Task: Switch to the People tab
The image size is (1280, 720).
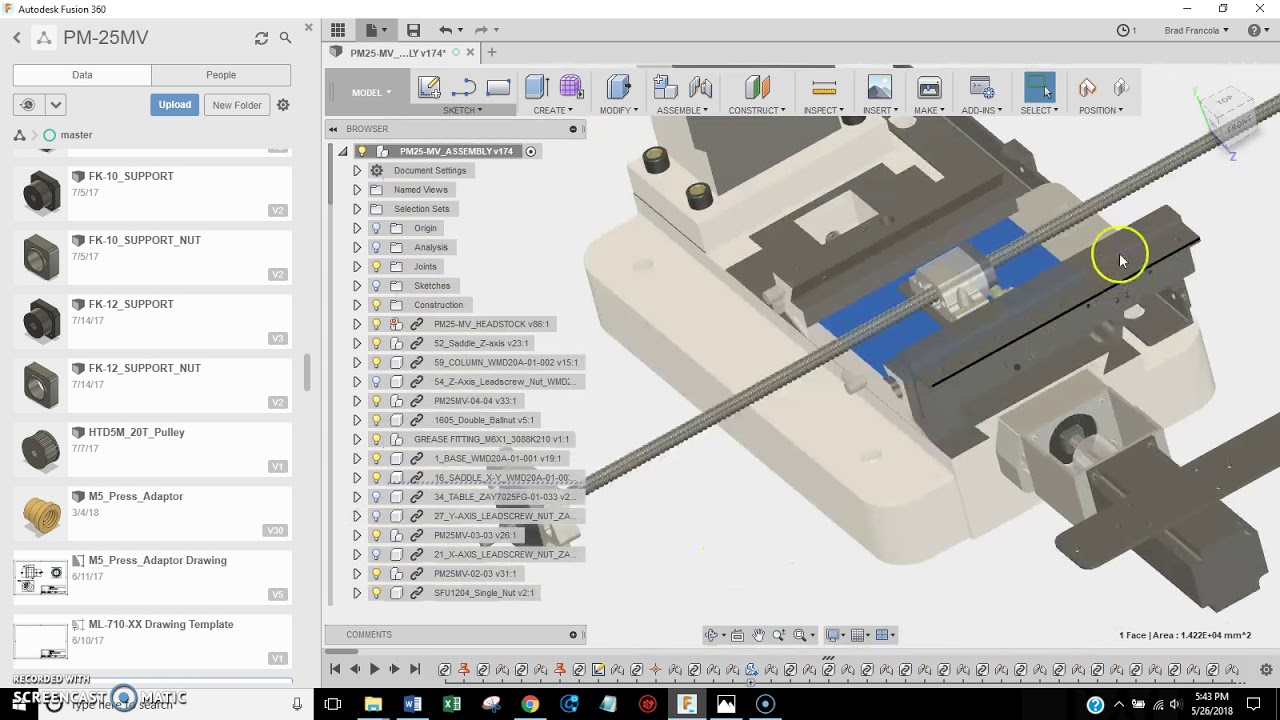Action: click(221, 75)
